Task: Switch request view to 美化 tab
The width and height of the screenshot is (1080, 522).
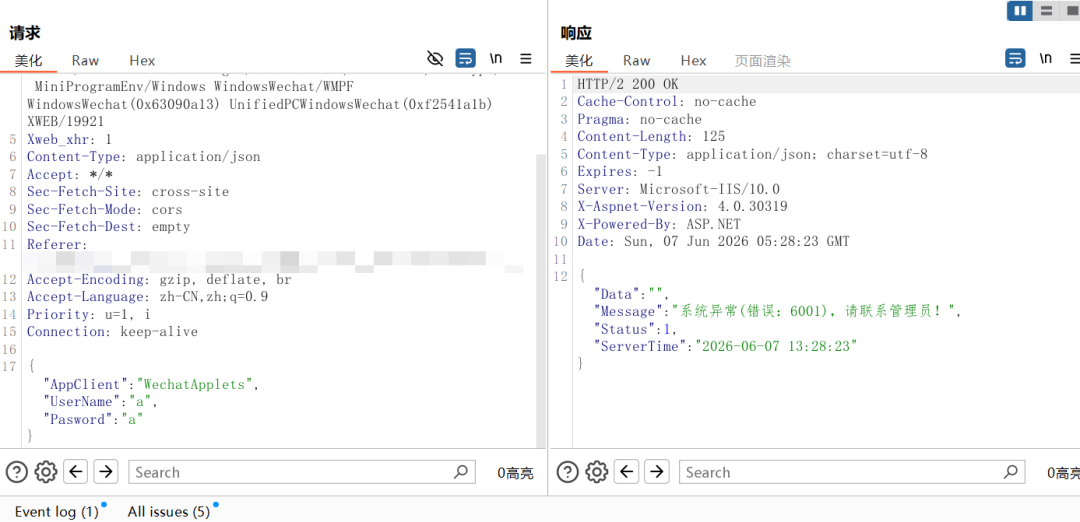Action: coord(28,61)
